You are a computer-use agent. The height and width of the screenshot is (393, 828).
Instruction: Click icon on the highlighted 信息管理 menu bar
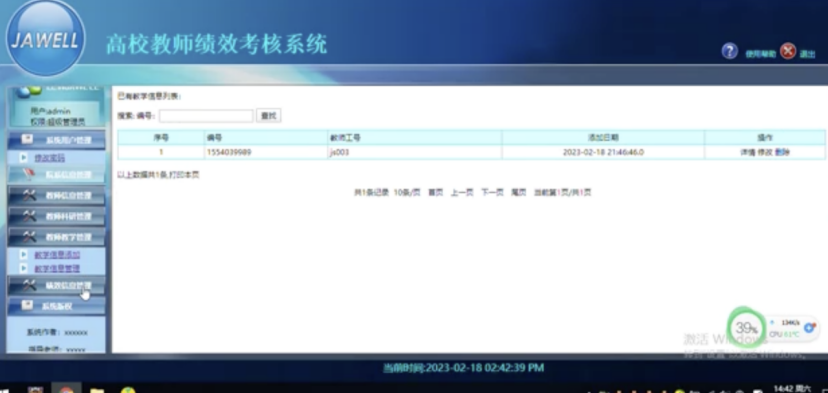[x=29, y=174]
